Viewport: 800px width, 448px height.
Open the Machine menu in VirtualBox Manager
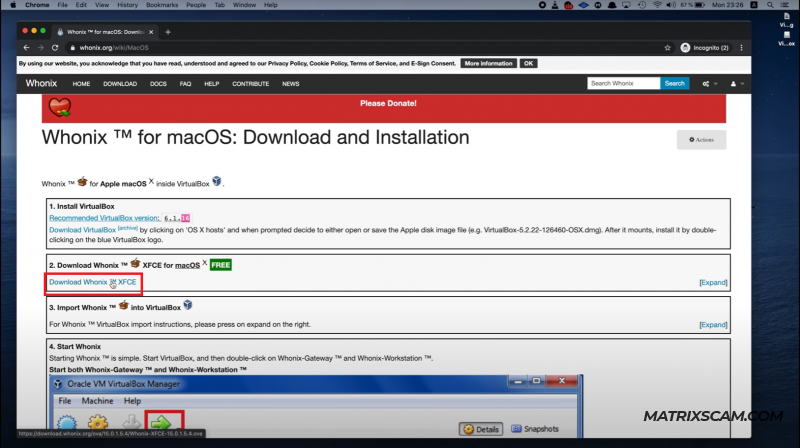(x=97, y=401)
